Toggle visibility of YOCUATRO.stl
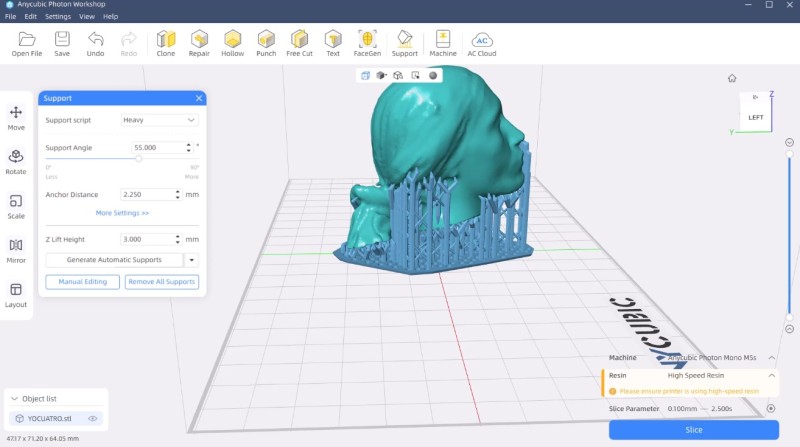 [x=92, y=418]
